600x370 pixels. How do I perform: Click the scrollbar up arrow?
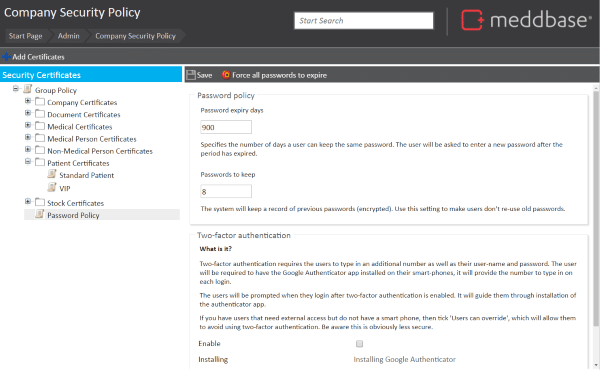(596, 88)
